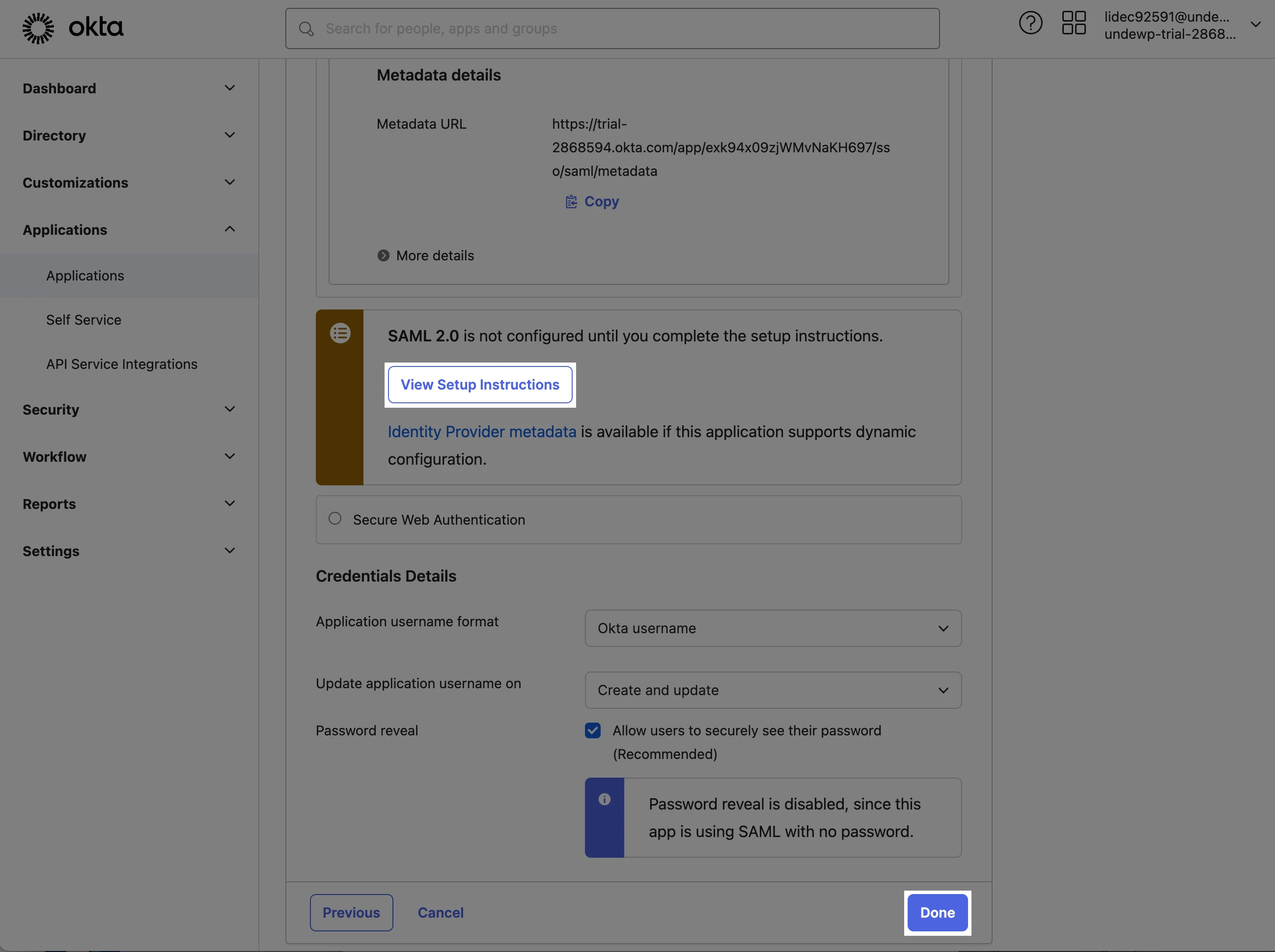The image size is (1275, 952).
Task: Click the 'Metadata details' heading
Action: (x=439, y=75)
